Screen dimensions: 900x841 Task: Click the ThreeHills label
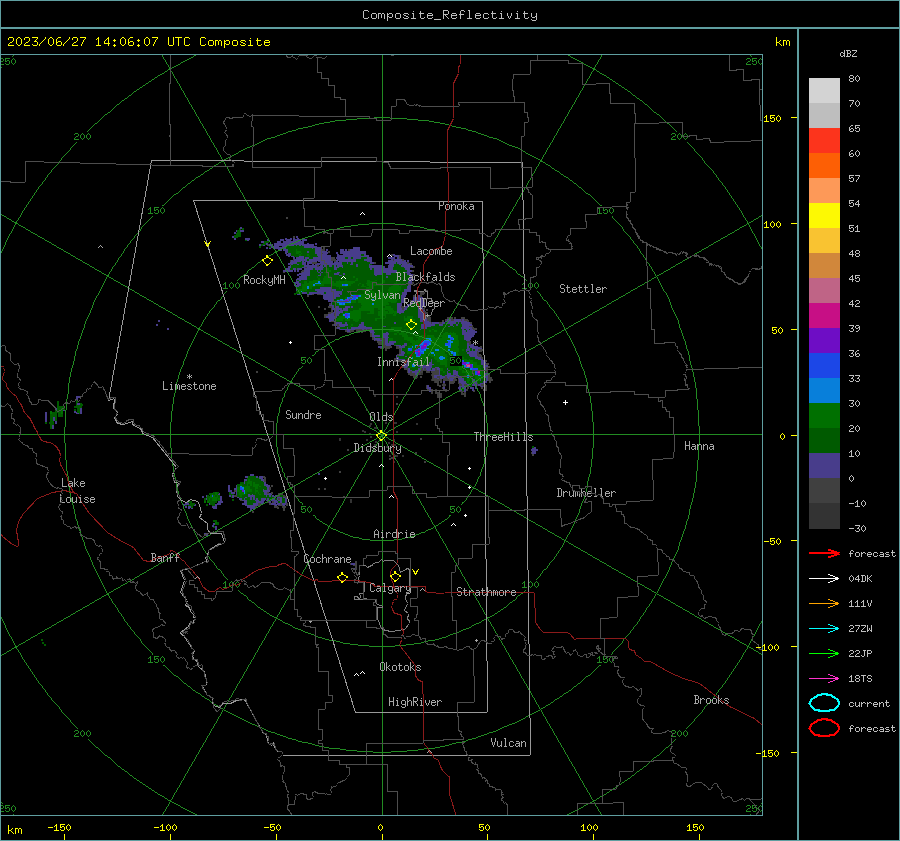pyautogui.click(x=503, y=437)
